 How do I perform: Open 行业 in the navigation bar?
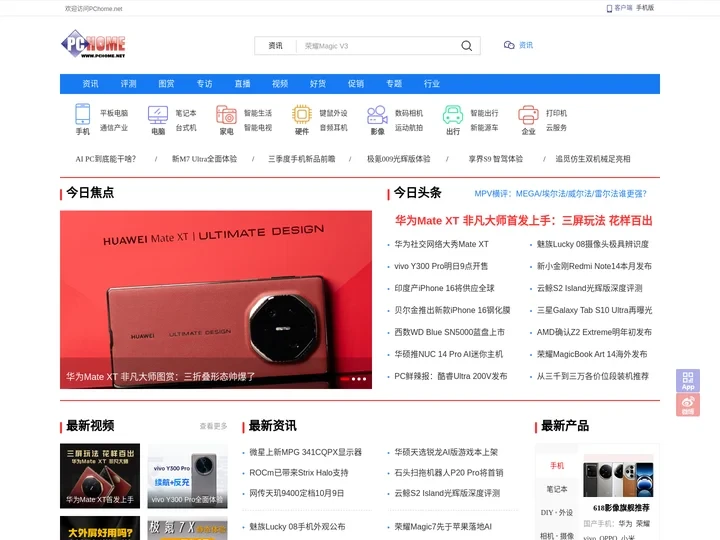pyautogui.click(x=432, y=84)
